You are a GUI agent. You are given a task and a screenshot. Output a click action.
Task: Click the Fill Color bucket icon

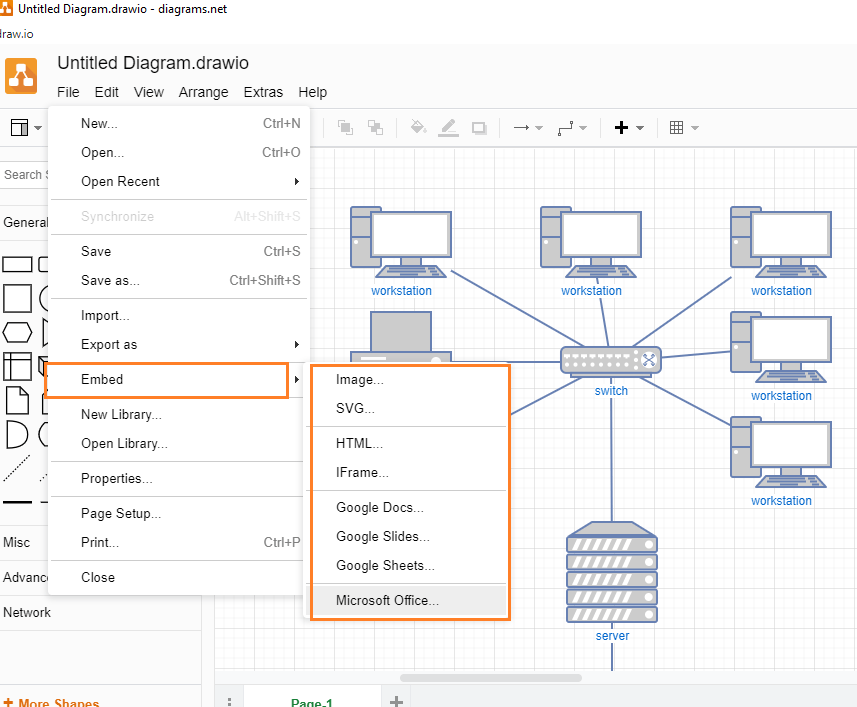coord(418,127)
